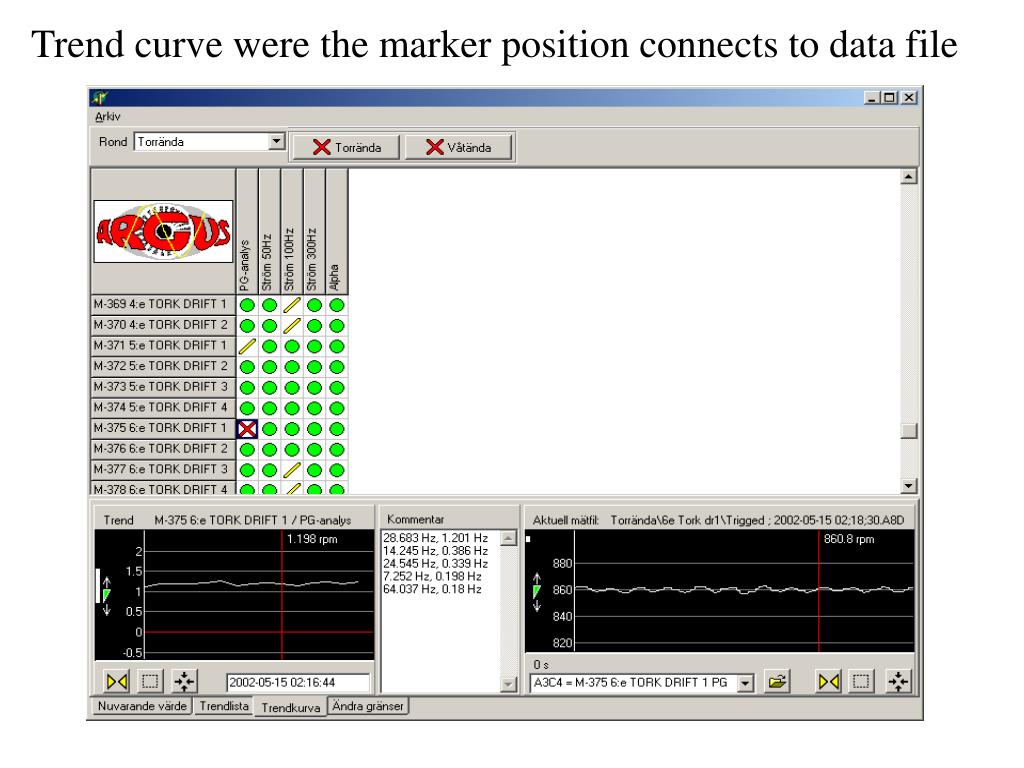Click the data file graph vertical scale arrows

point(537,592)
